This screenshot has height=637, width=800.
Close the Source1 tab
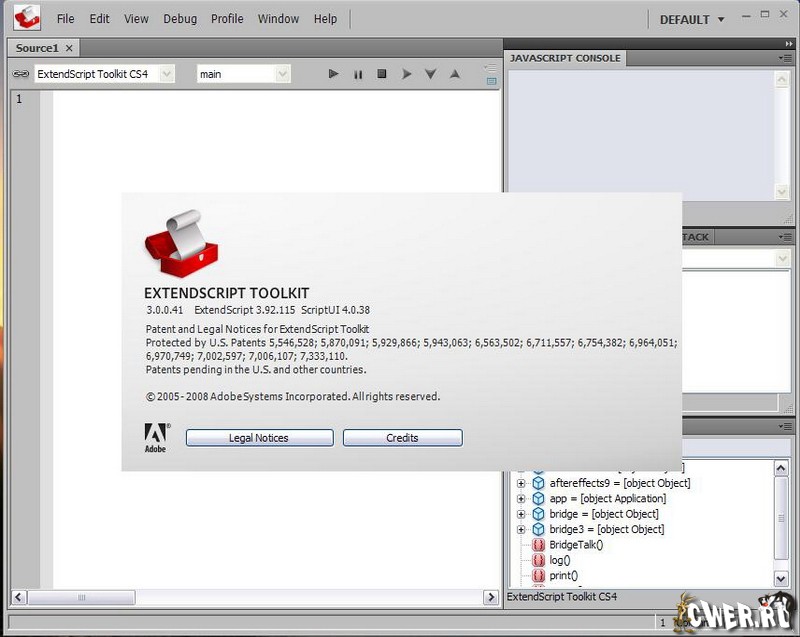69,48
